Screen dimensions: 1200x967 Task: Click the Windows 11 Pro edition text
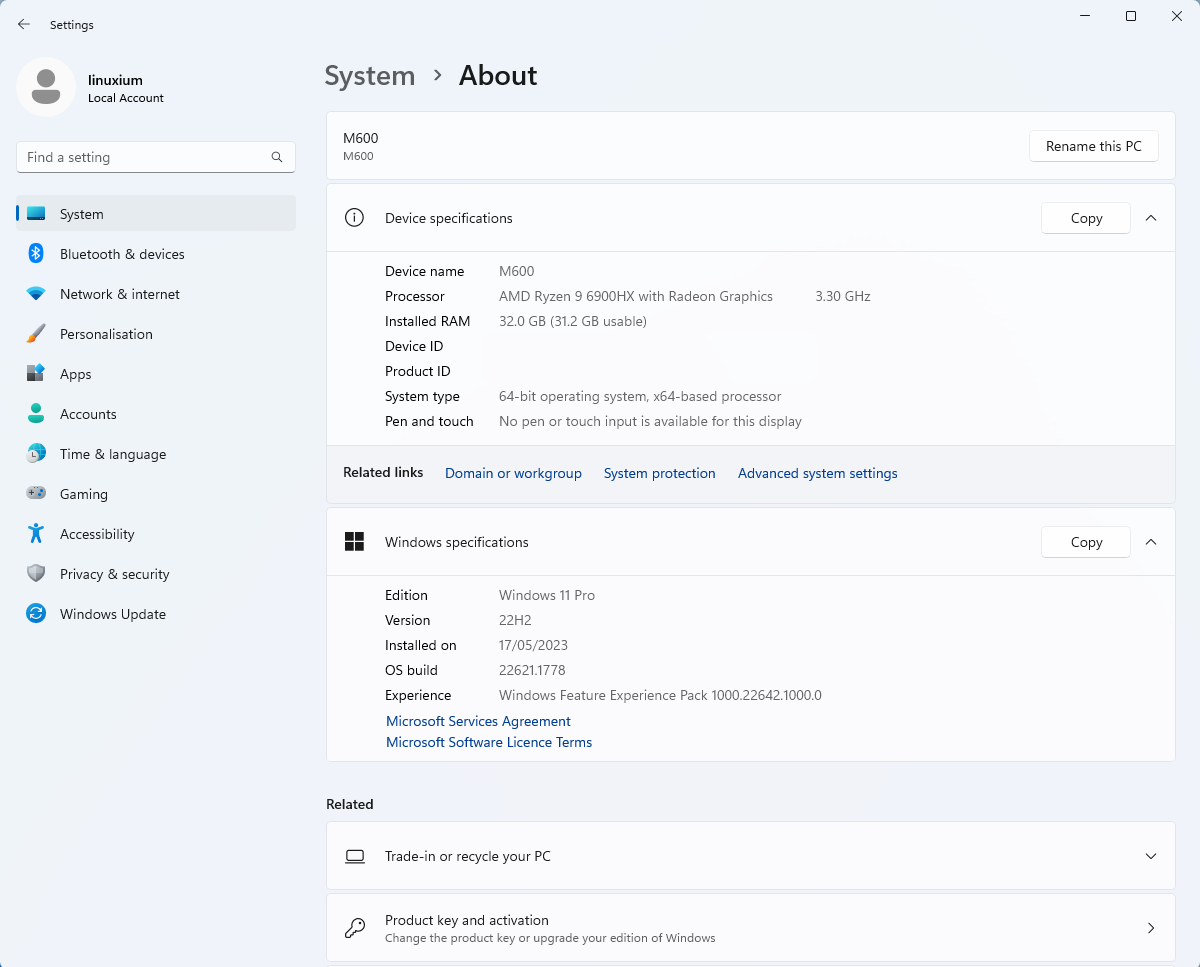[547, 595]
